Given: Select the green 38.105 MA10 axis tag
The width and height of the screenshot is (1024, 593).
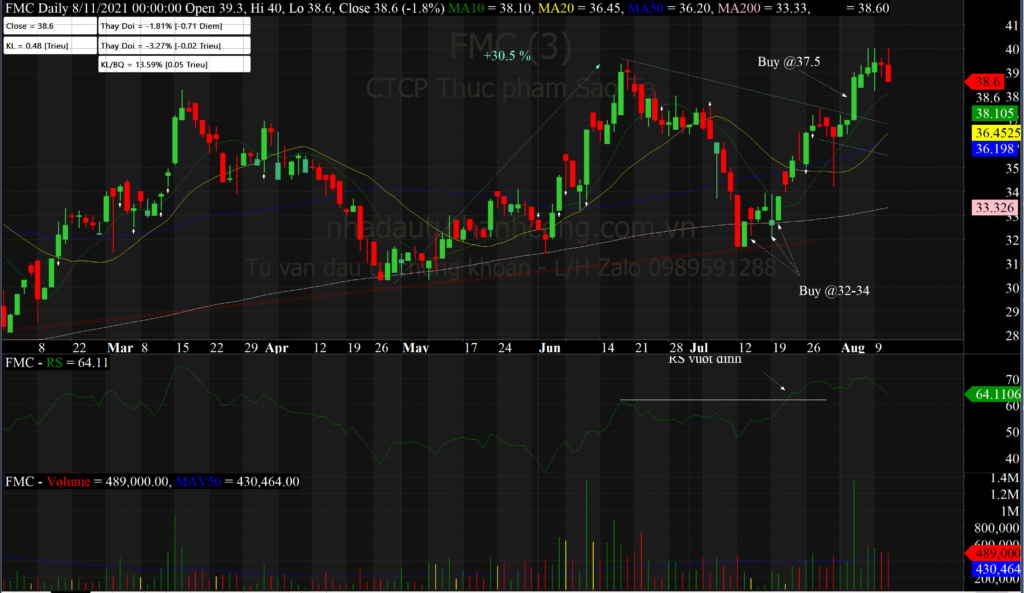Looking at the screenshot, I should coord(993,114).
